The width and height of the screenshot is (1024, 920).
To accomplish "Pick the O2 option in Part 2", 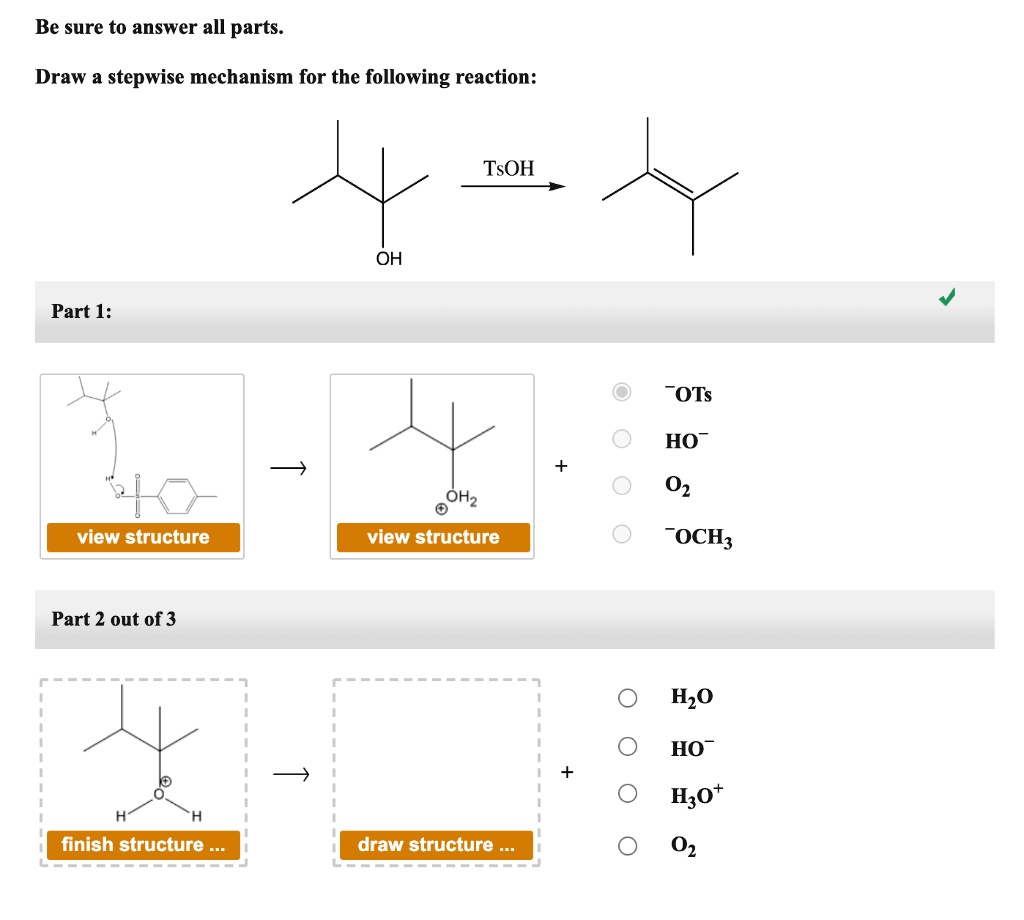I will coord(628,845).
